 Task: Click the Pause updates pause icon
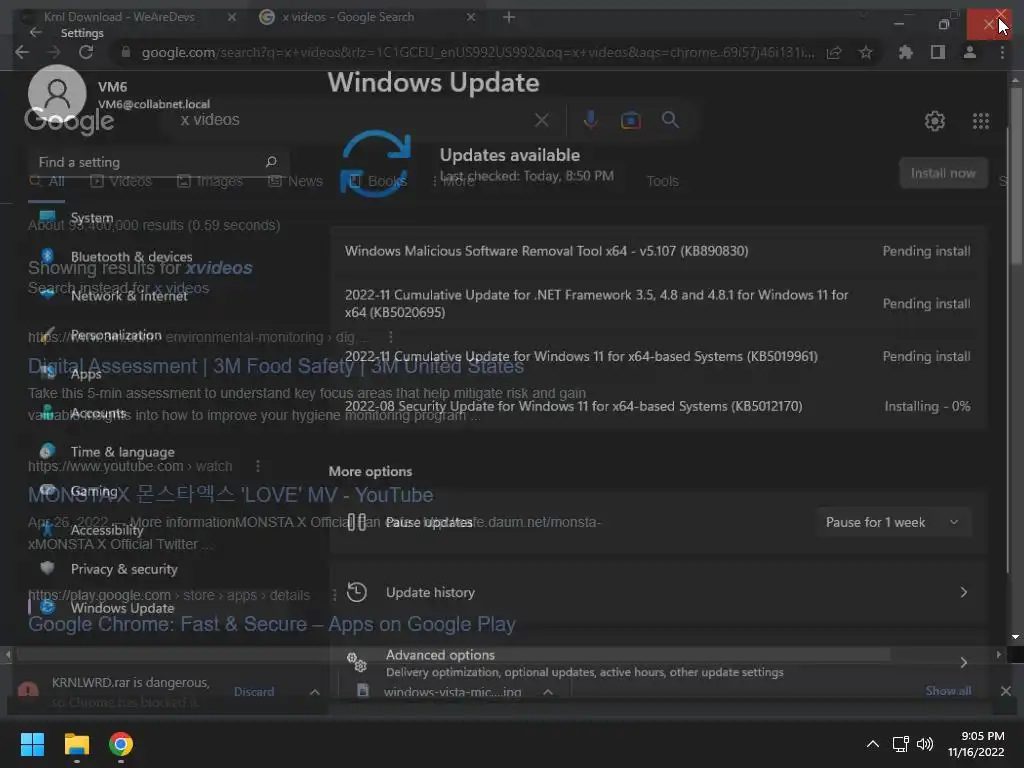(x=357, y=522)
